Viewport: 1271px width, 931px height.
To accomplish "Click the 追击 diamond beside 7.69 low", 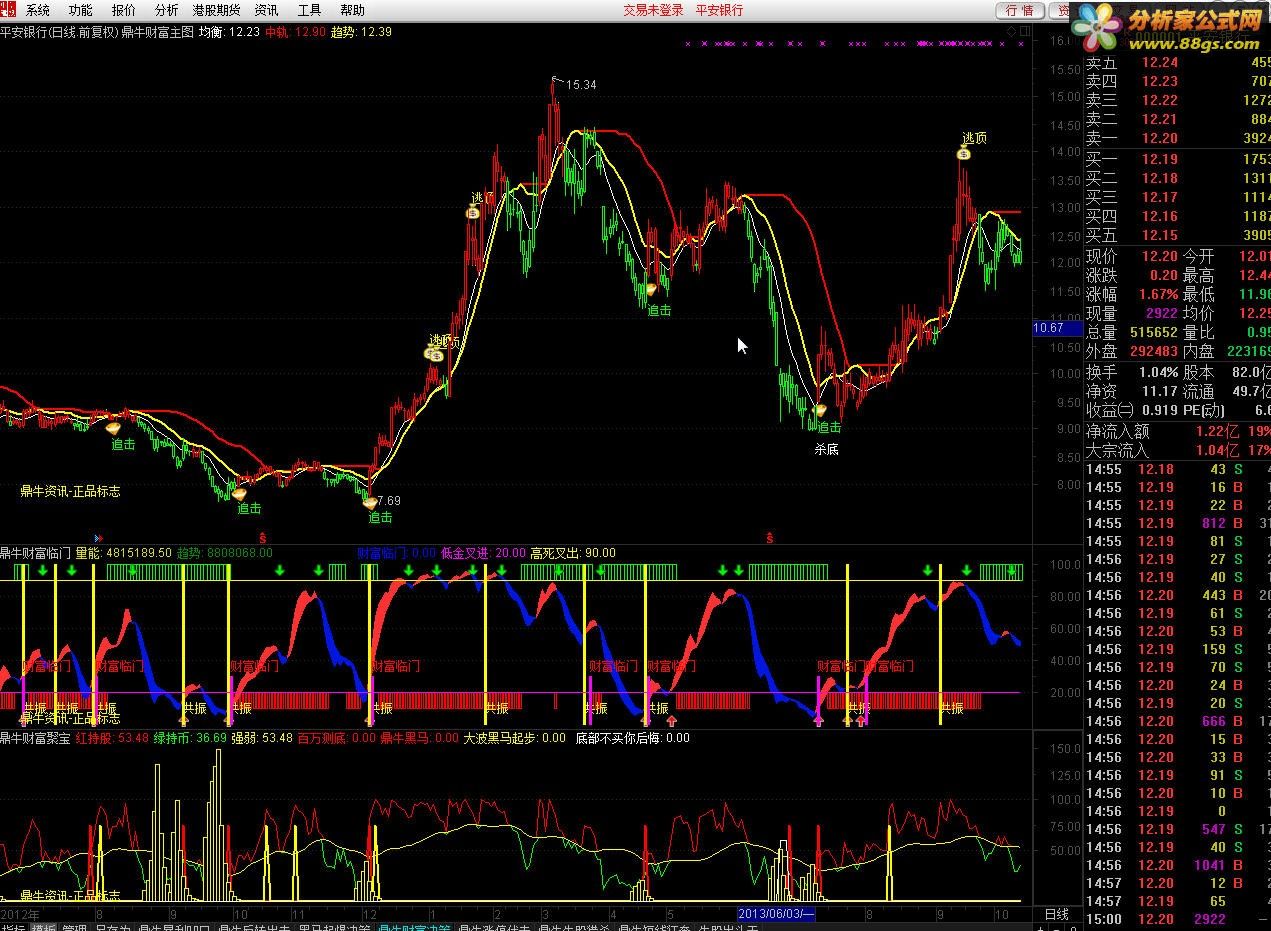I will tap(370, 503).
